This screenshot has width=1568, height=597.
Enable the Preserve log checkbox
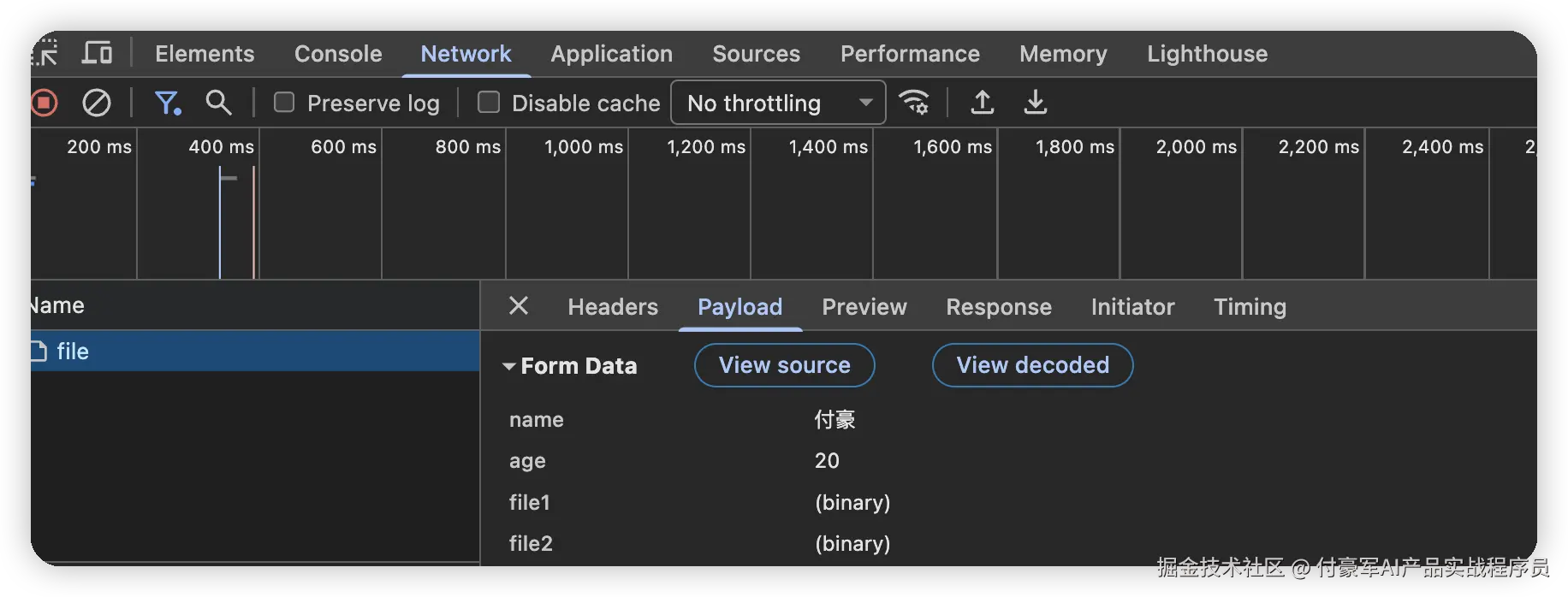point(284,103)
